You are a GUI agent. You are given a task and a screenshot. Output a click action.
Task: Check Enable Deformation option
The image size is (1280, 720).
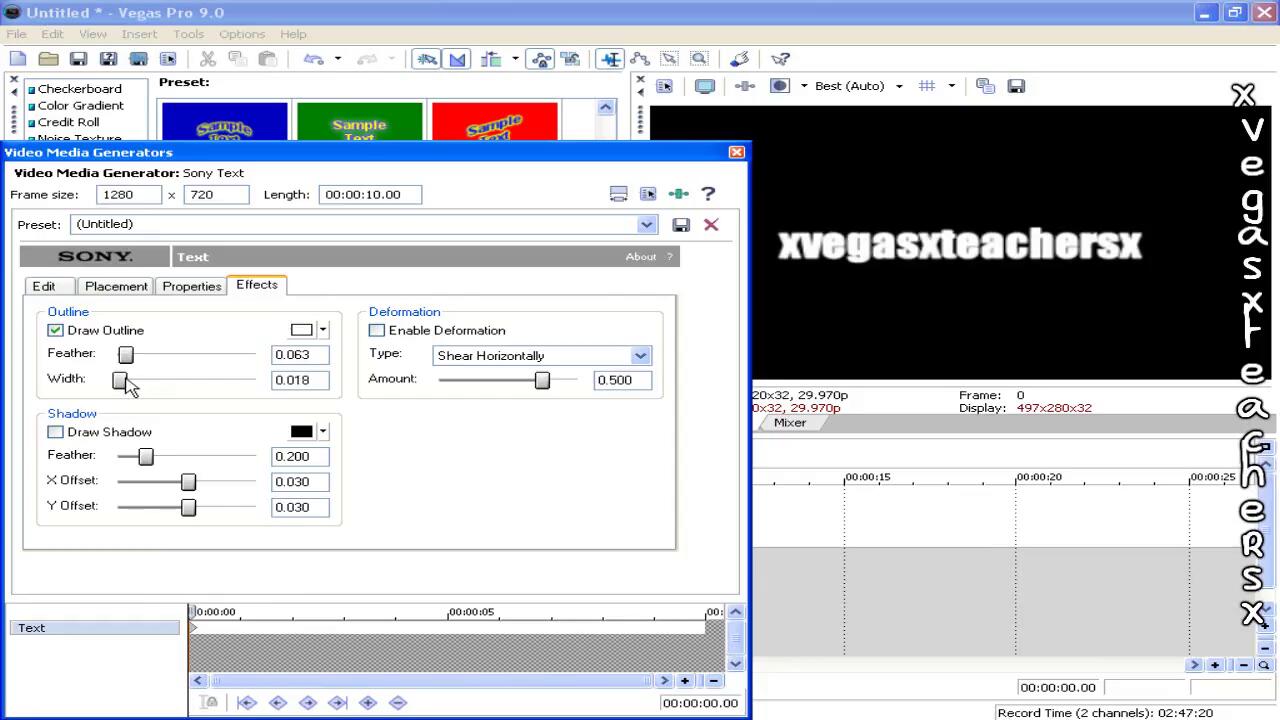pos(377,330)
